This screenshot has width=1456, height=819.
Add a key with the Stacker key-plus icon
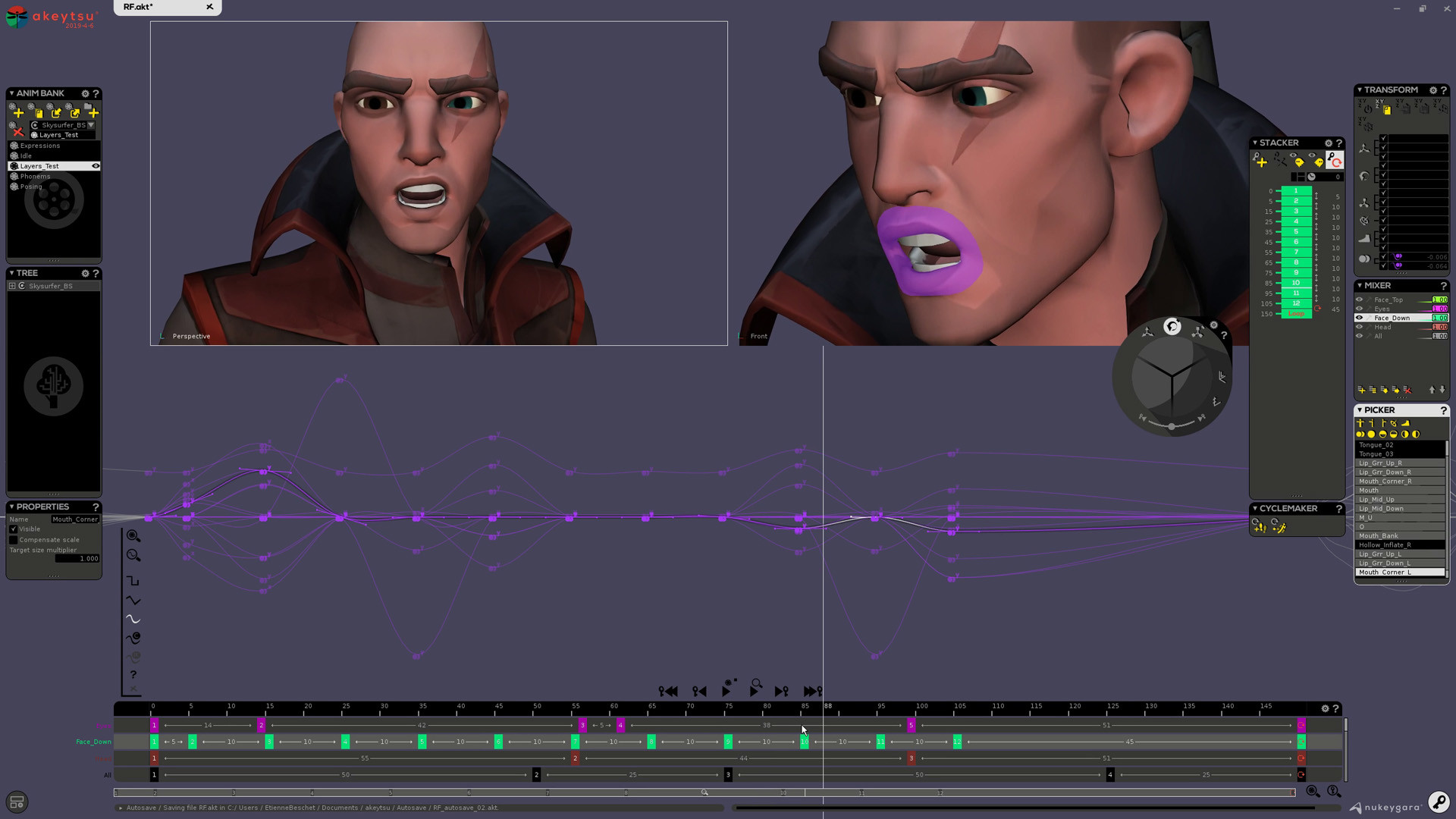pos(1261,162)
